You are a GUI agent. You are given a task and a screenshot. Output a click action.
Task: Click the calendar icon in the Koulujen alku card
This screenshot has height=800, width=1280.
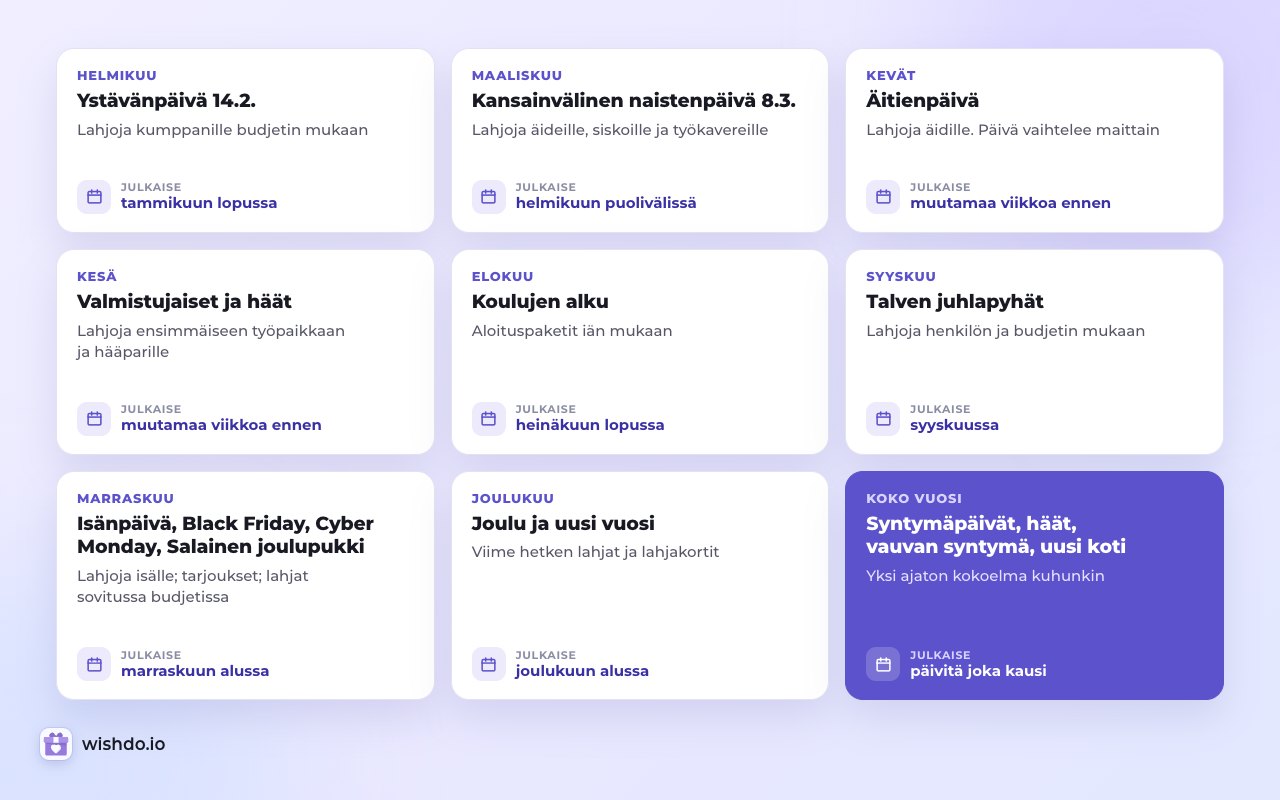(489, 418)
